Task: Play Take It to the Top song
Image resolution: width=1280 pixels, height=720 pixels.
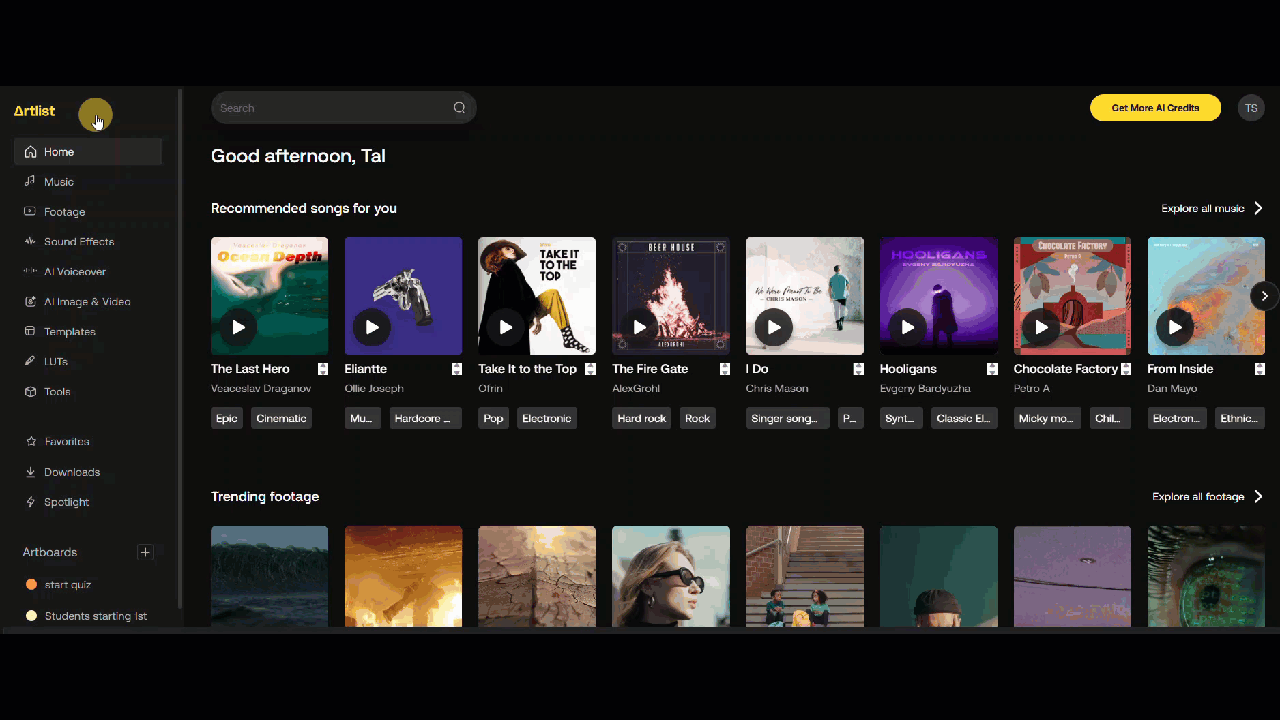Action: coord(506,327)
